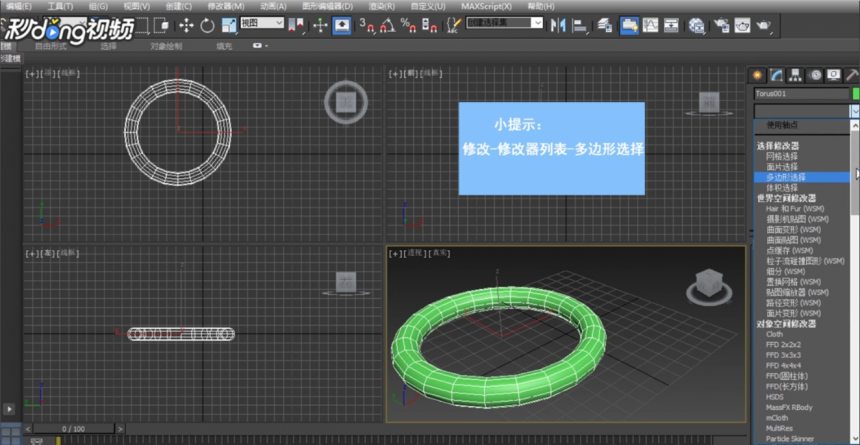Open the Schematic View
This screenshot has width=860, height=445.
click(x=671, y=25)
